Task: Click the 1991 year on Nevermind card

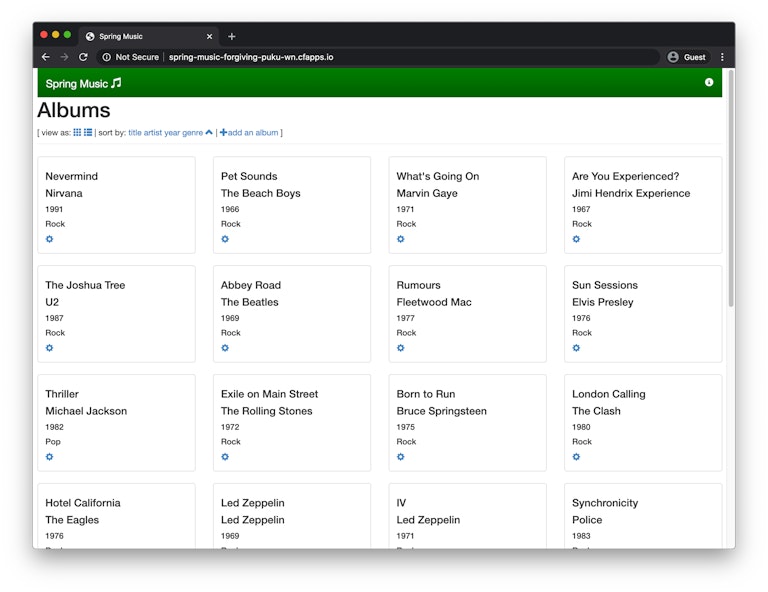Action: [x=54, y=209]
